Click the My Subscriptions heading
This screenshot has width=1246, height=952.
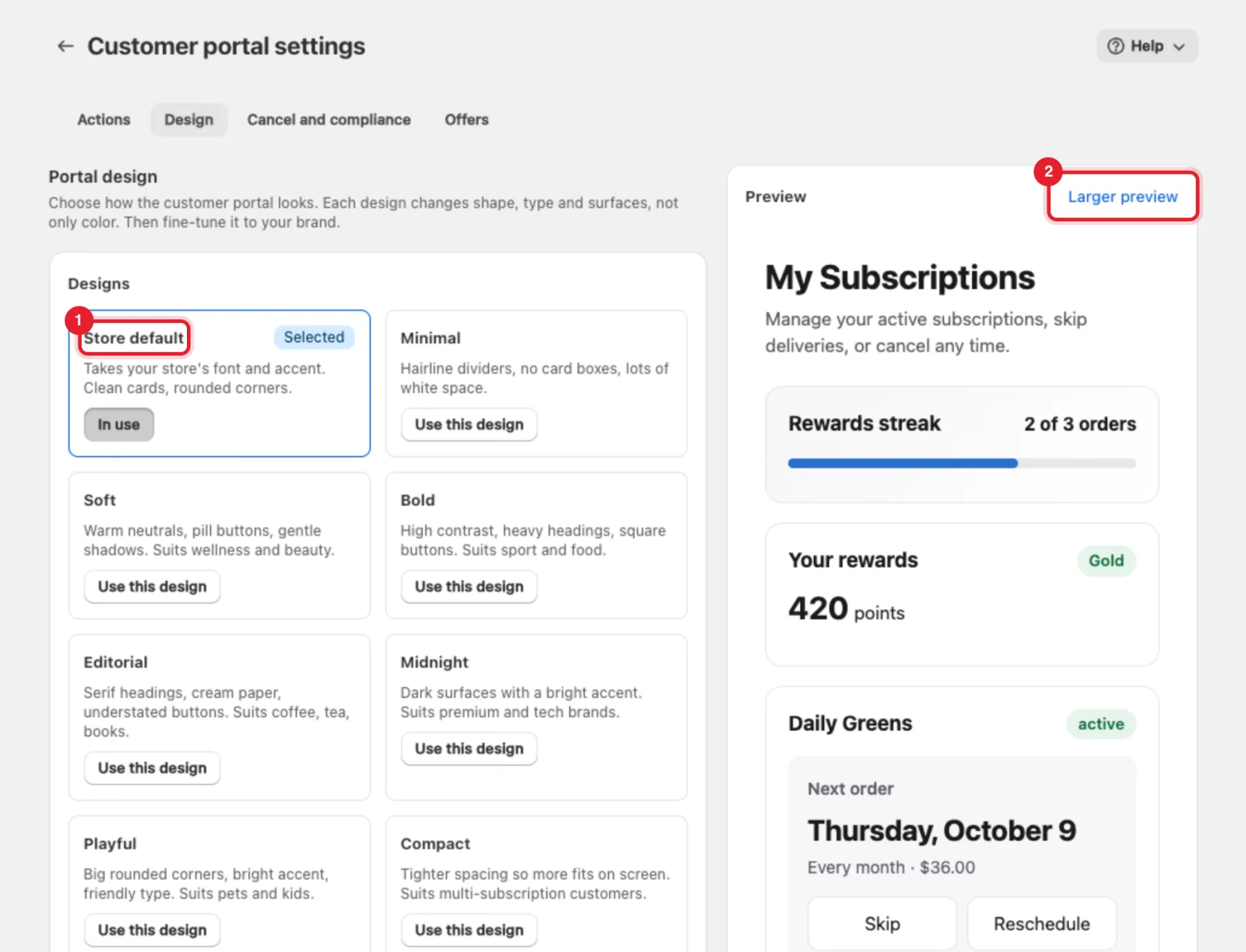[900, 277]
